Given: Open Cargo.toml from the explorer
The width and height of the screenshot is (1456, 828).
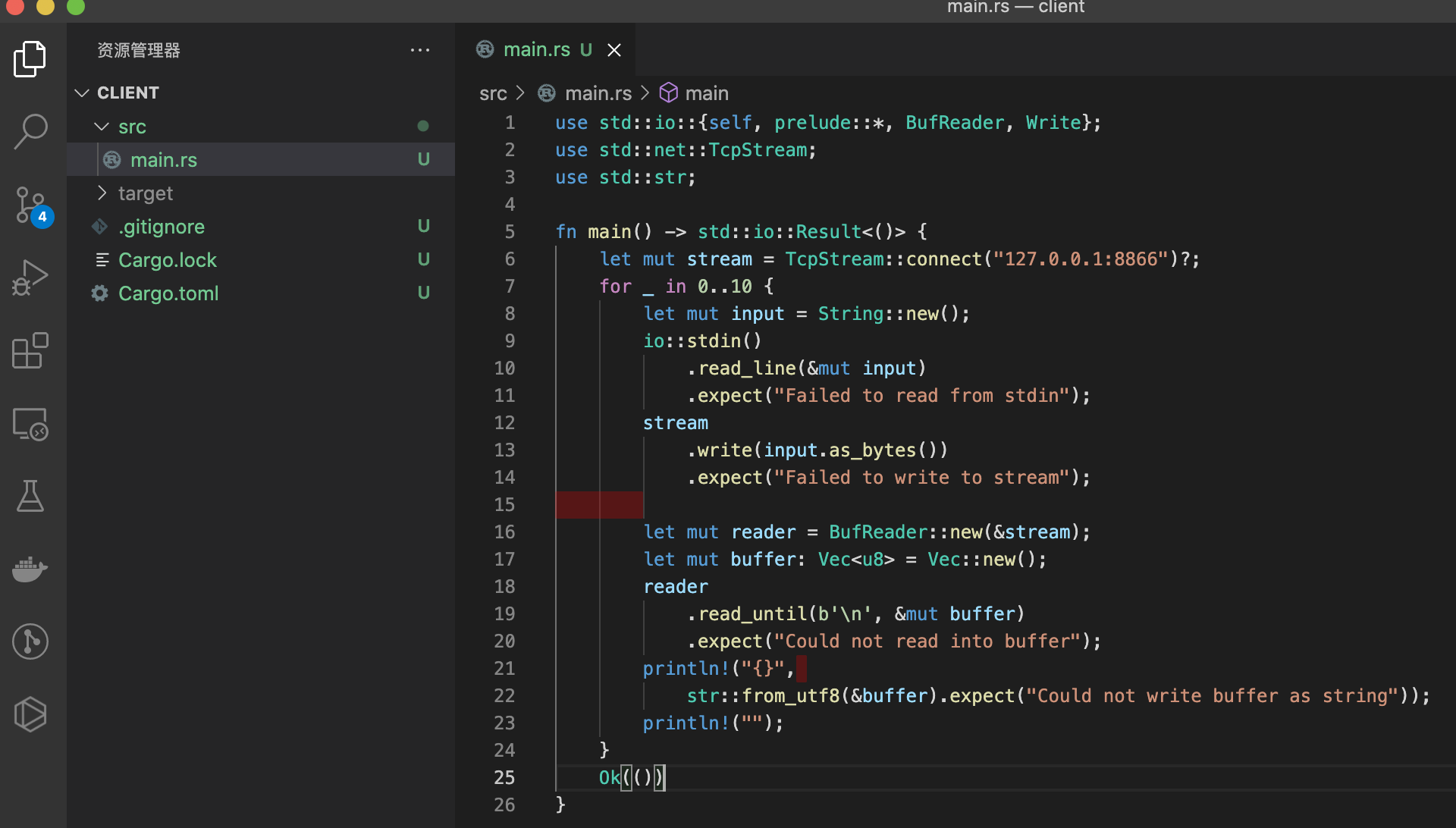Looking at the screenshot, I should click(x=168, y=293).
